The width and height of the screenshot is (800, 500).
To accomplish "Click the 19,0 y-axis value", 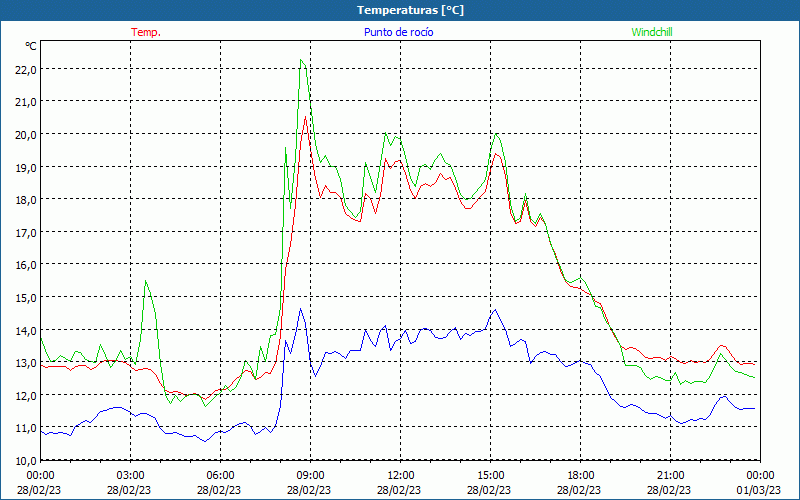I will tap(25, 168).
